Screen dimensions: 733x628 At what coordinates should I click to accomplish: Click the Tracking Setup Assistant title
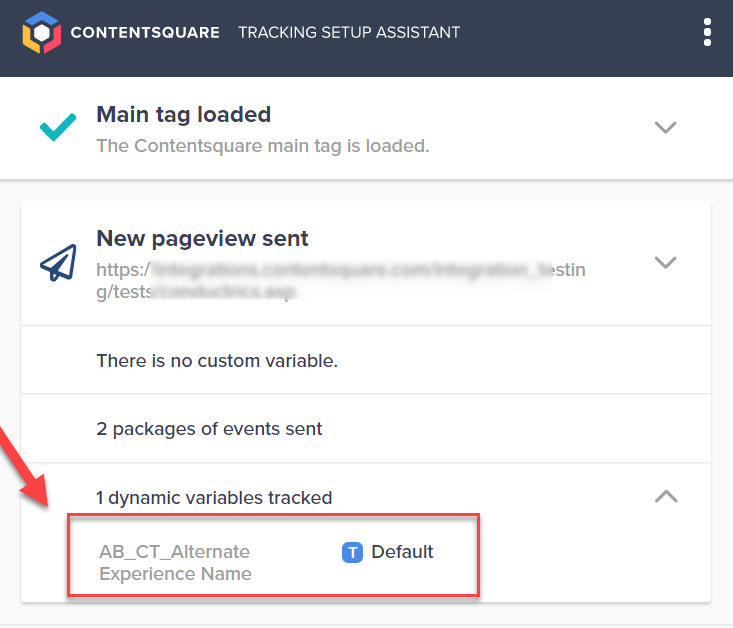tap(349, 32)
